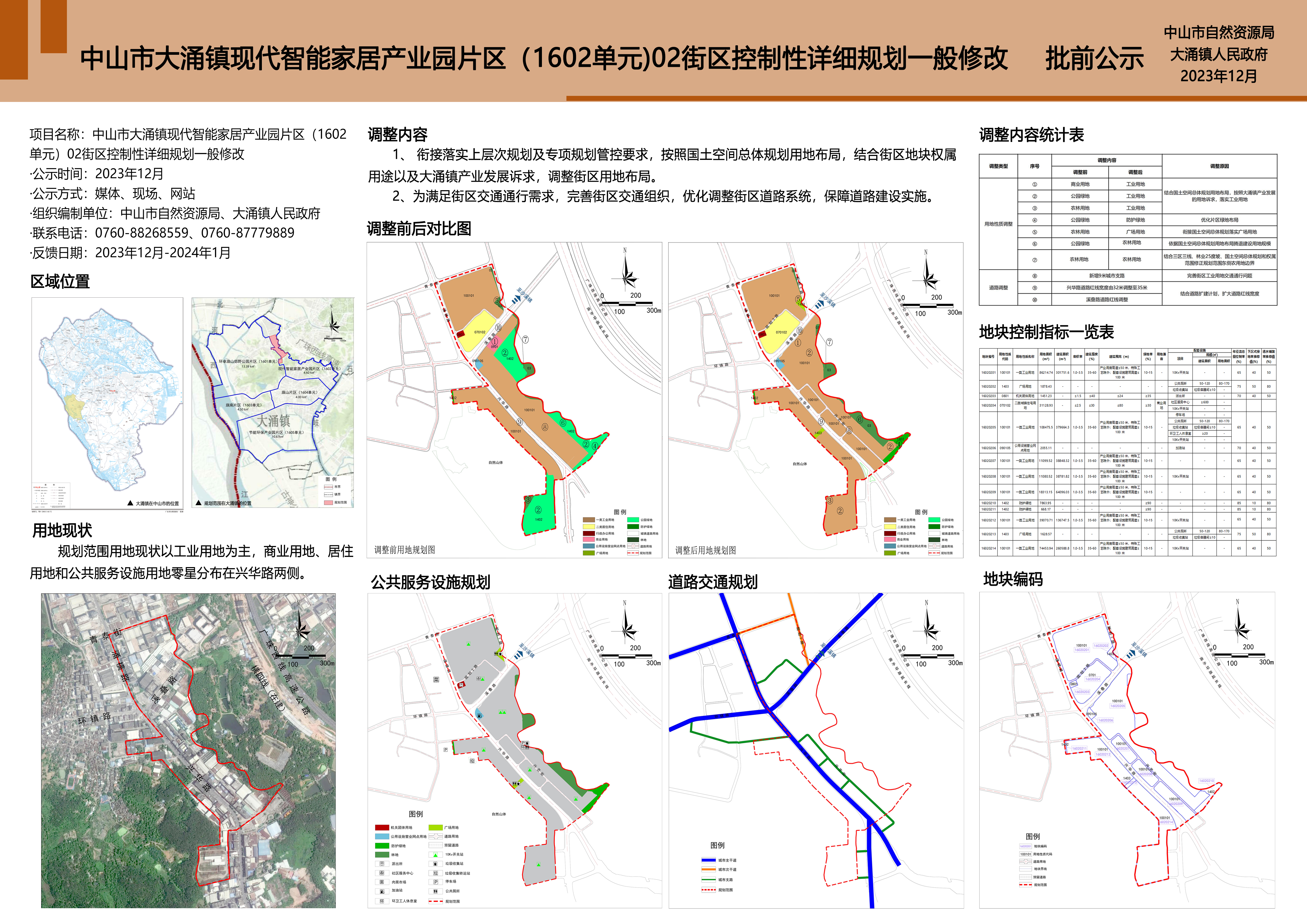Viewport: 1307px width, 924px height.
Task: Click the 兴华路道路红线宽度由32米调整至35米 cell
Action: [x=1107, y=288]
